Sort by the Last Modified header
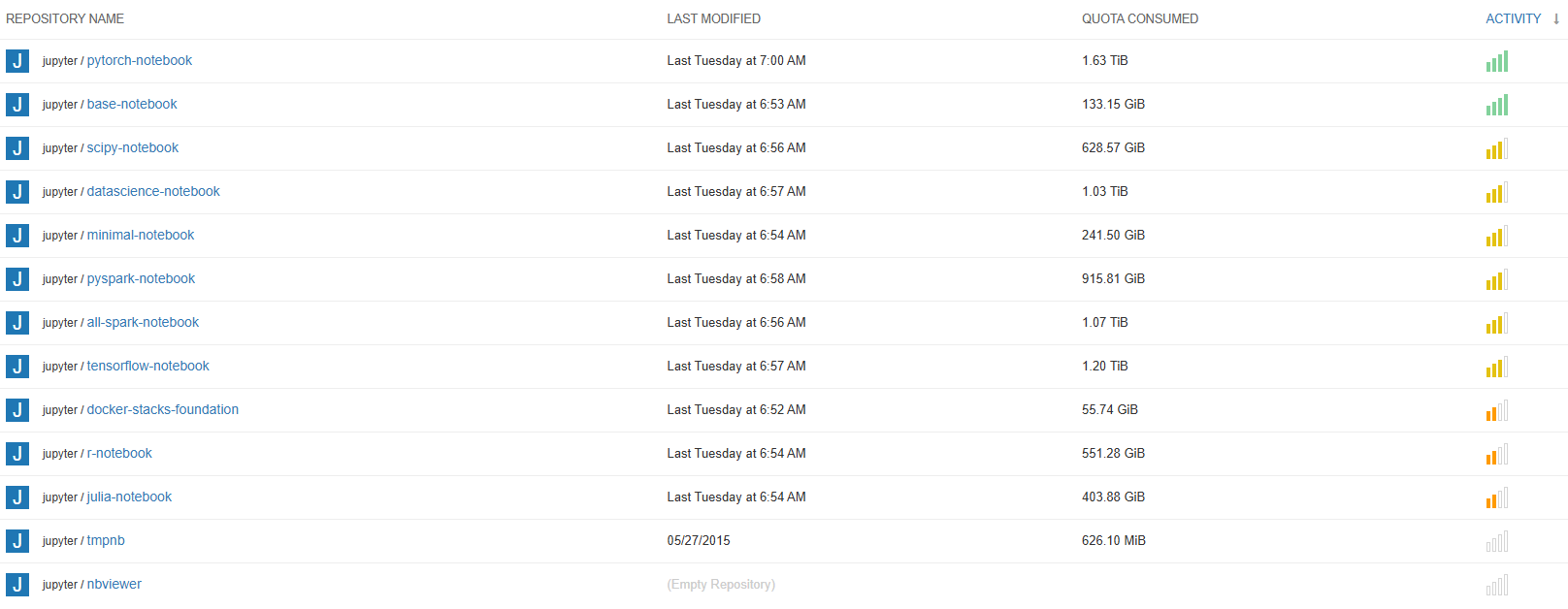Viewport: 1568px width, 609px height. click(713, 18)
